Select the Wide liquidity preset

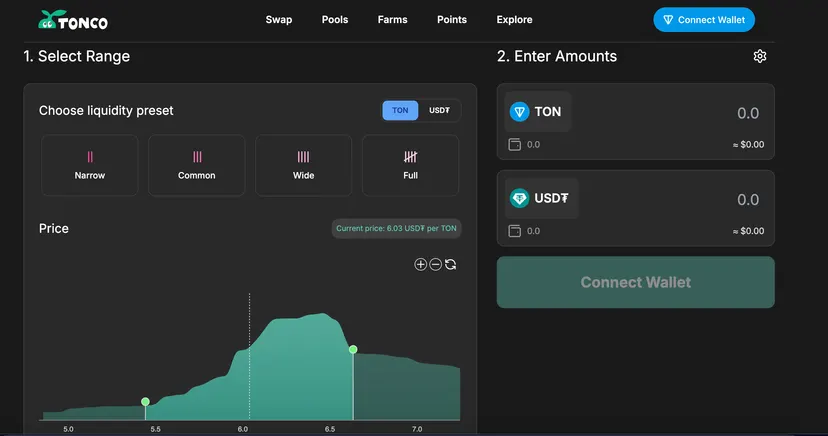pyautogui.click(x=304, y=165)
